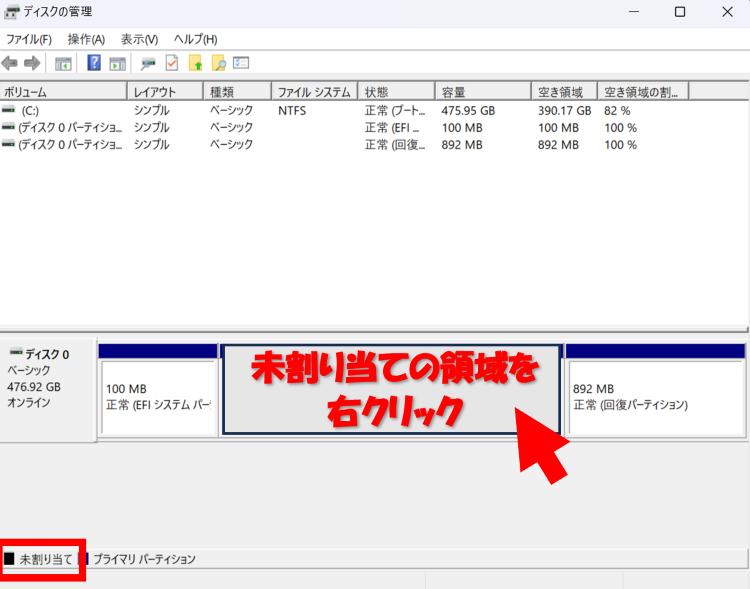
Task: Click the blue プライマリ パーティション legend swatch
Action: (86, 558)
